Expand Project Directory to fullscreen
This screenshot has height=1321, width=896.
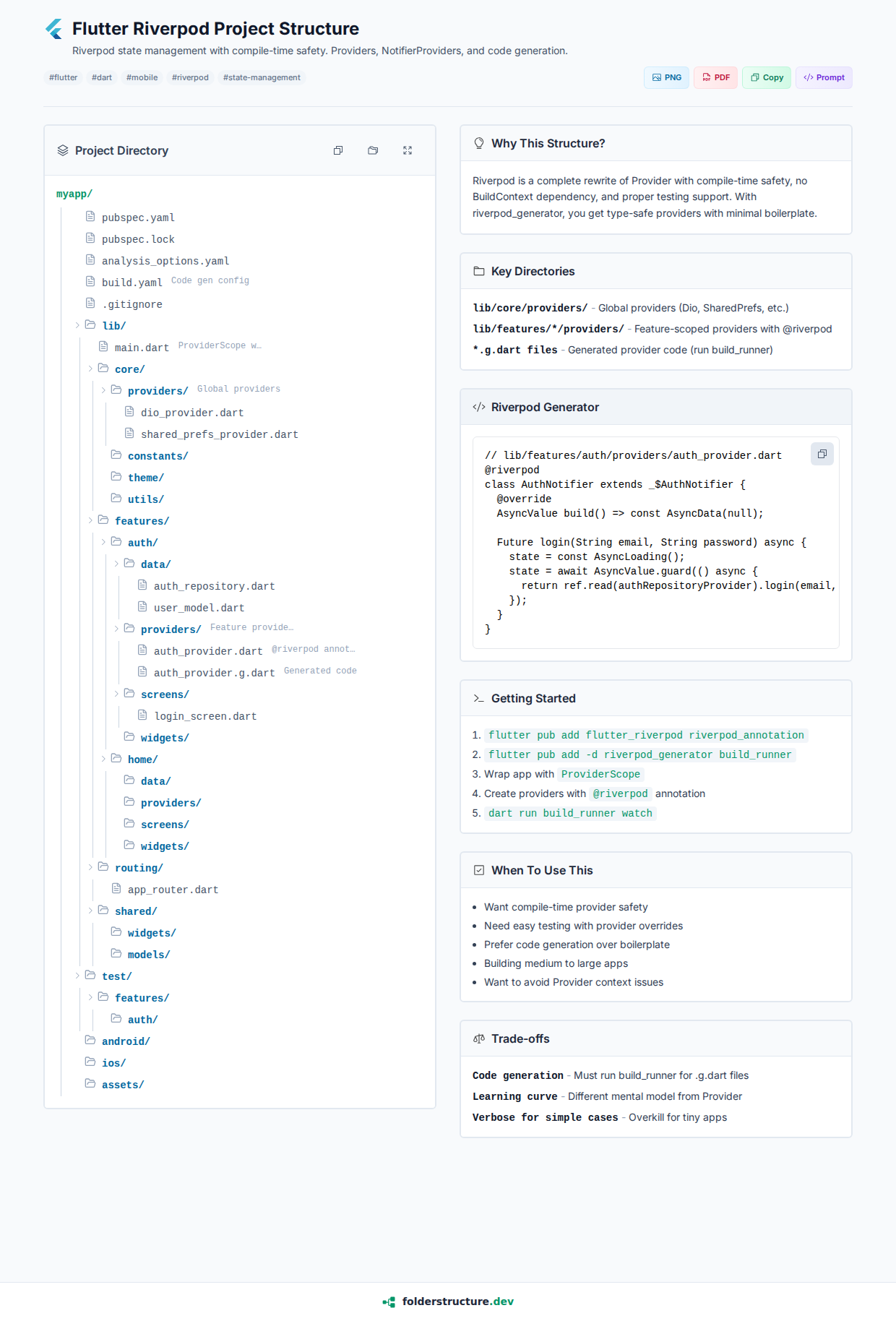(x=408, y=150)
